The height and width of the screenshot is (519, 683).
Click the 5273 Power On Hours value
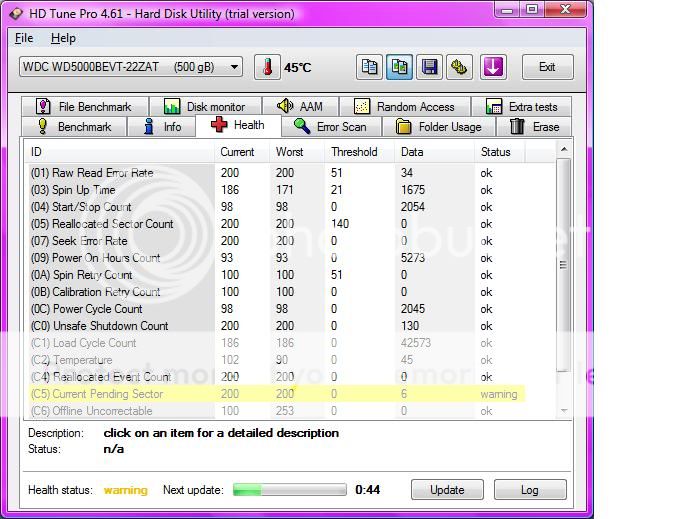[413, 258]
